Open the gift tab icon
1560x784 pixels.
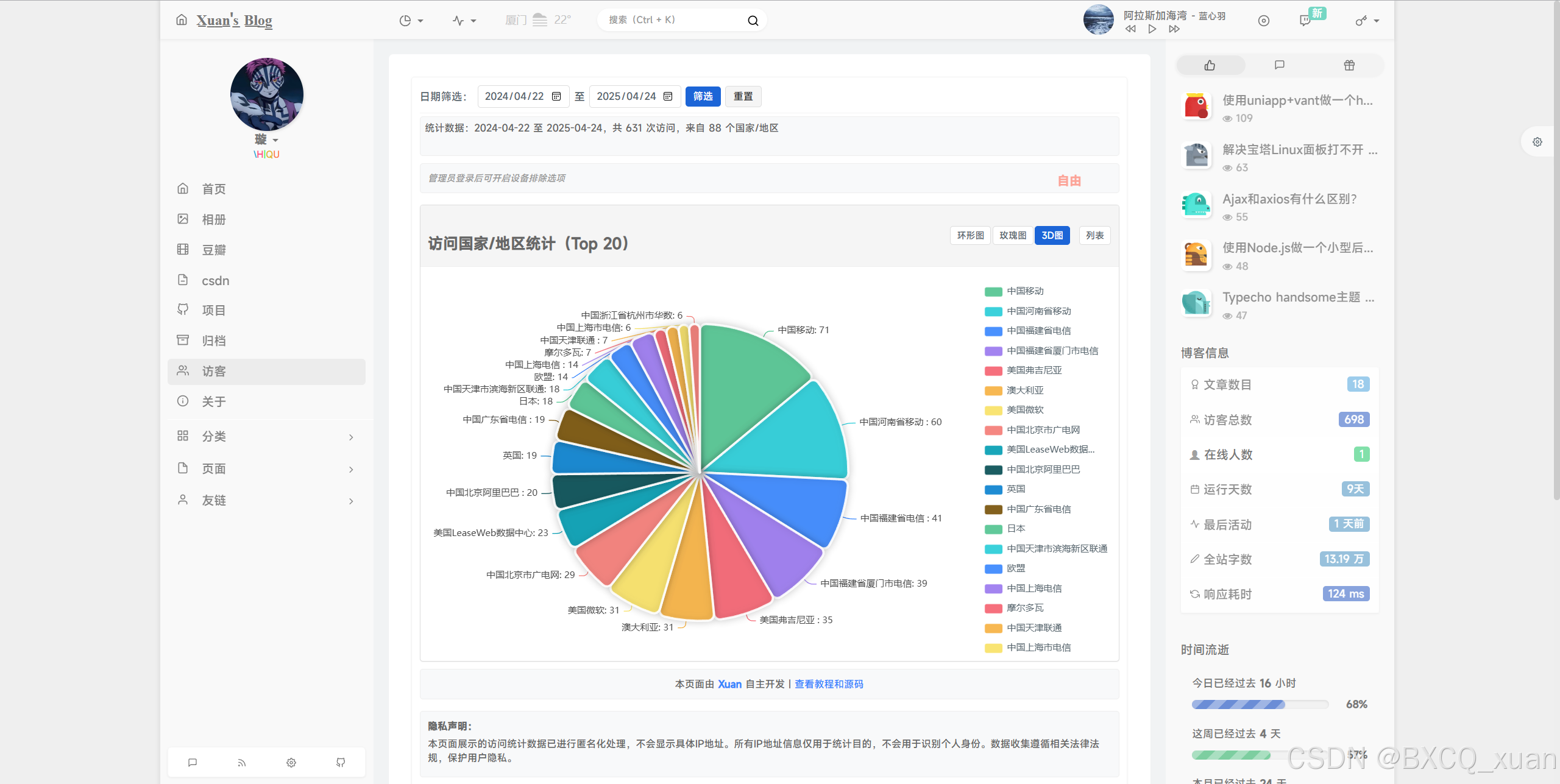pyautogui.click(x=1349, y=65)
